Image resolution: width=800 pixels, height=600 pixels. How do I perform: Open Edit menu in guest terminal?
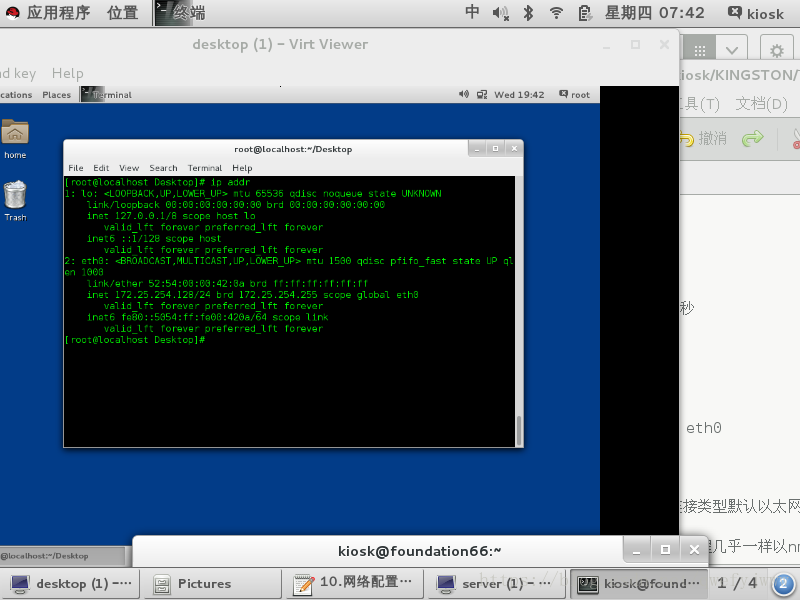(101, 168)
